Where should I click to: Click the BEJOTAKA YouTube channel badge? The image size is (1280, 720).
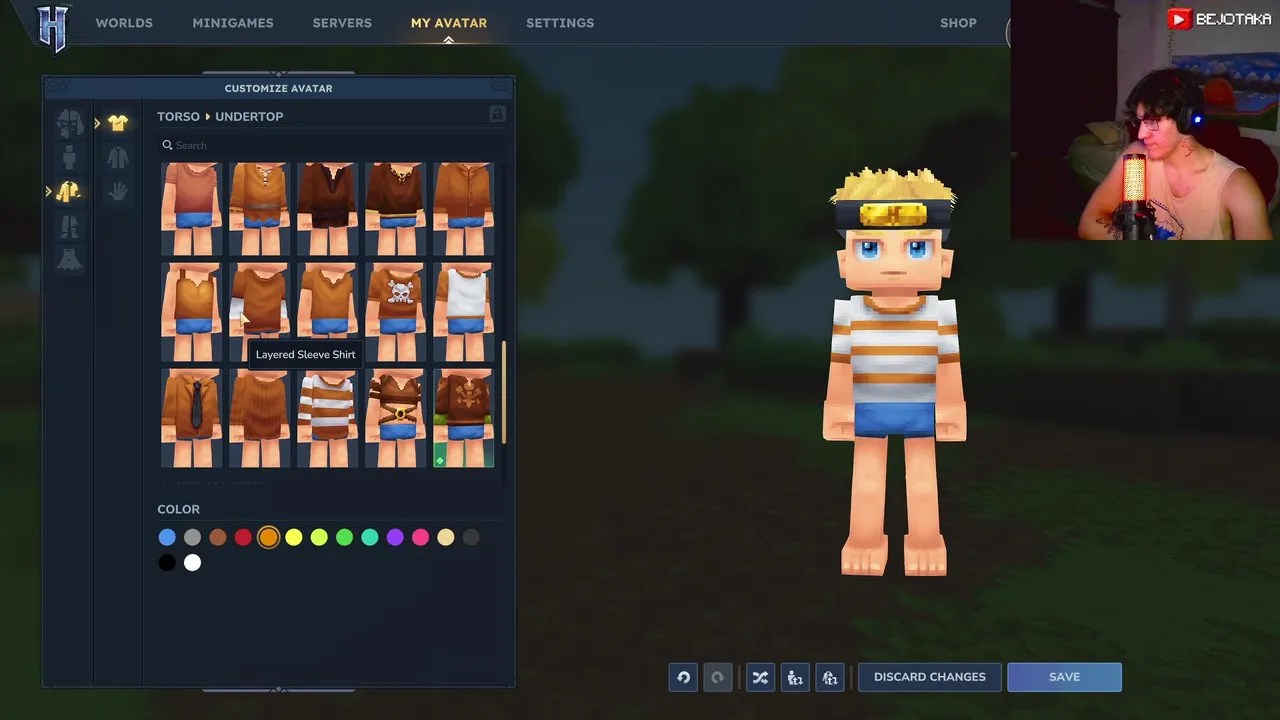point(1220,19)
